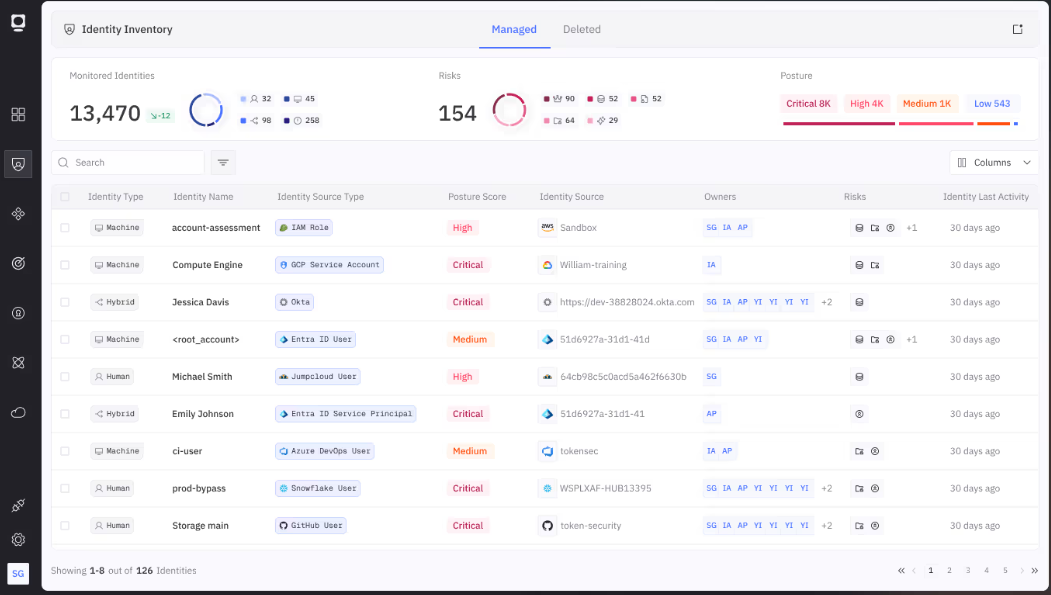
Task: Open the integrations node icon in sidebar
Action: tap(18, 213)
